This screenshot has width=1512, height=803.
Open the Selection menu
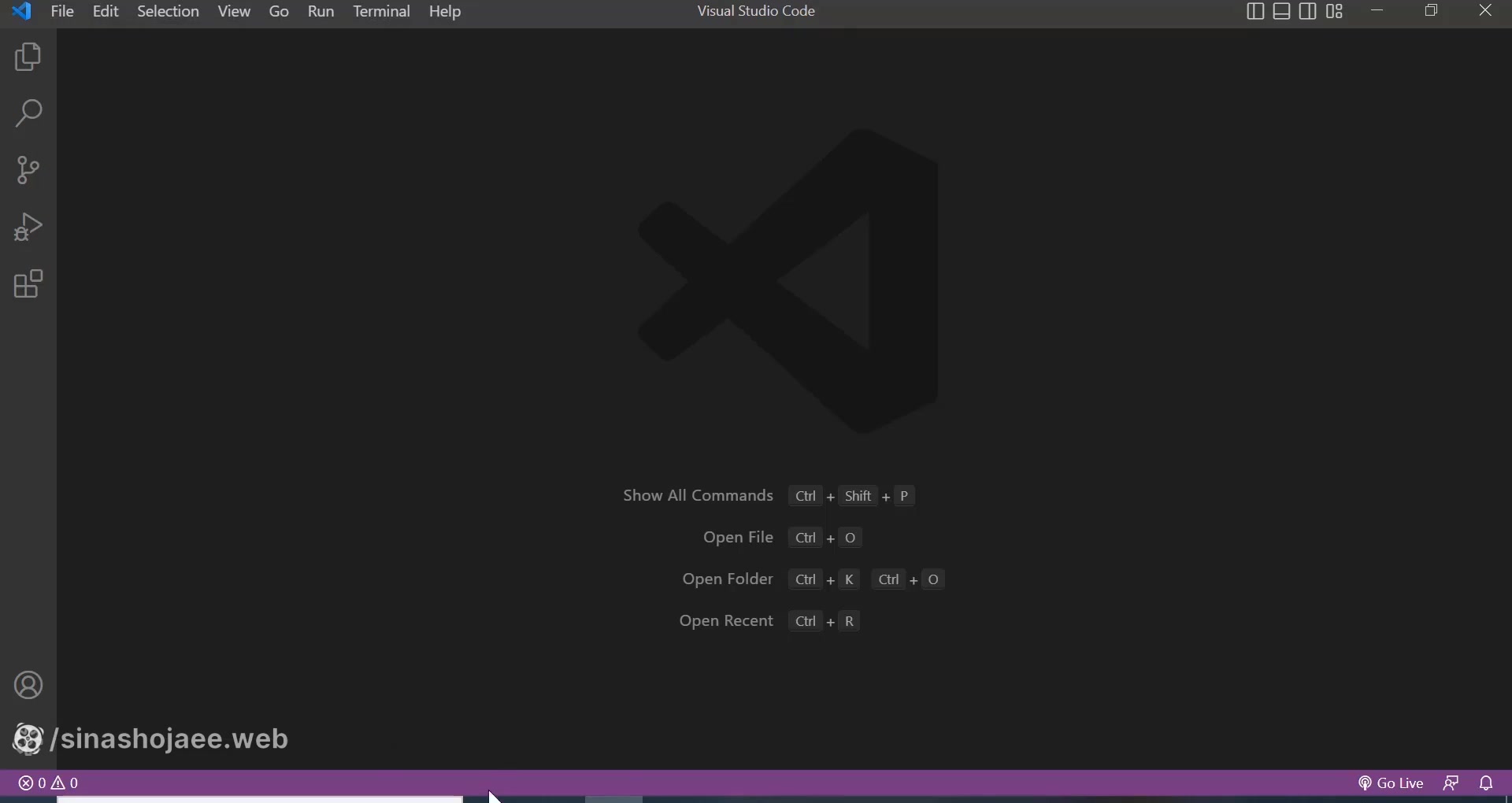point(168,12)
